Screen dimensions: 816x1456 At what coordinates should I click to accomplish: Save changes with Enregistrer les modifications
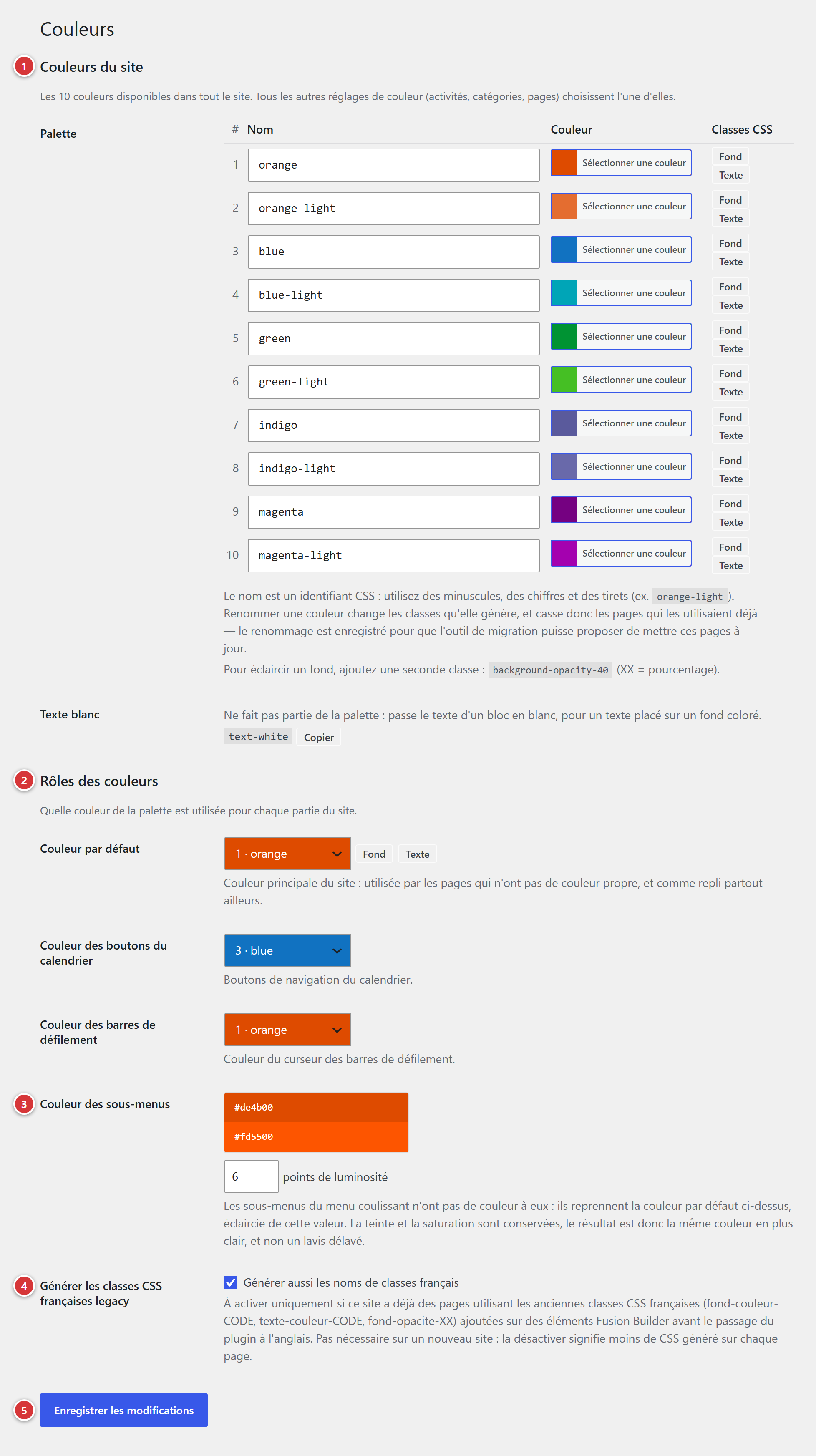(124, 1410)
